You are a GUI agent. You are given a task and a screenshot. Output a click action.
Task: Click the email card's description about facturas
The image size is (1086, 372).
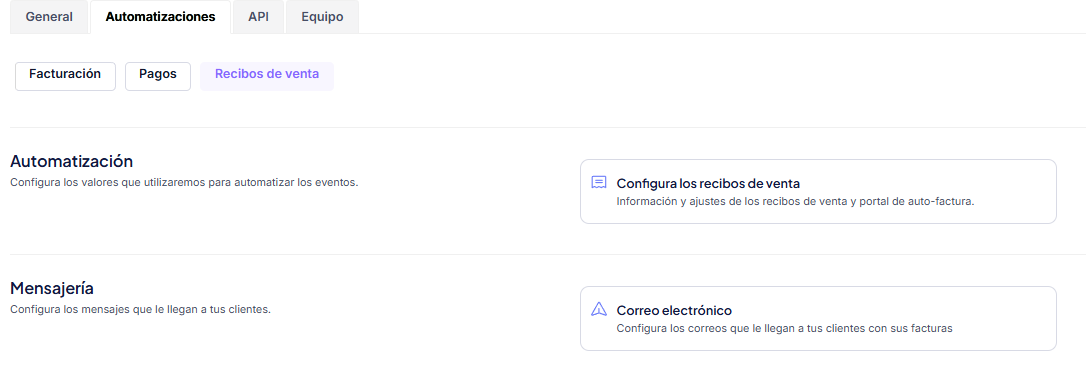784,328
